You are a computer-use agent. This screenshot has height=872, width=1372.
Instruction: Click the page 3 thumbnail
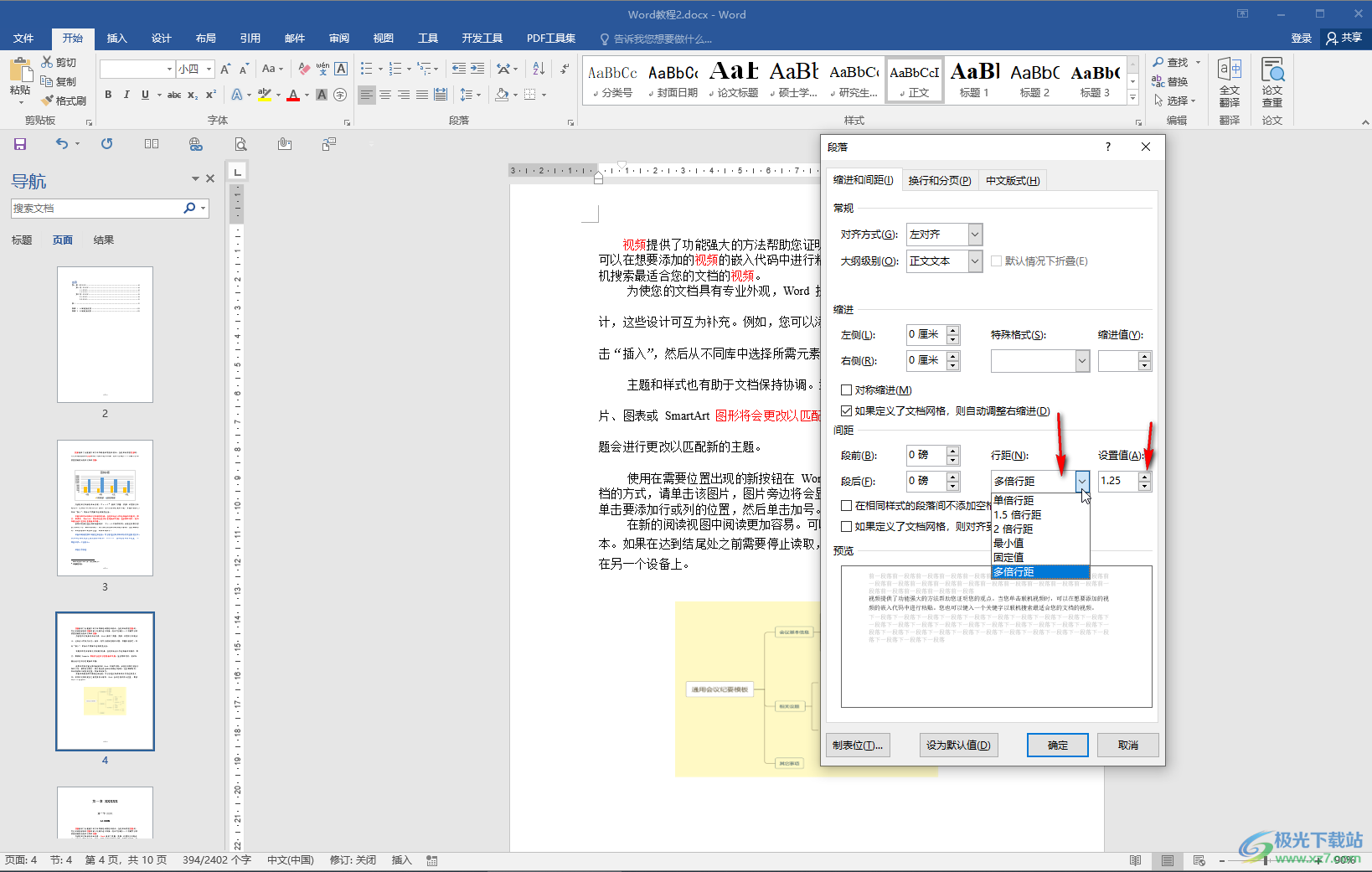105,508
